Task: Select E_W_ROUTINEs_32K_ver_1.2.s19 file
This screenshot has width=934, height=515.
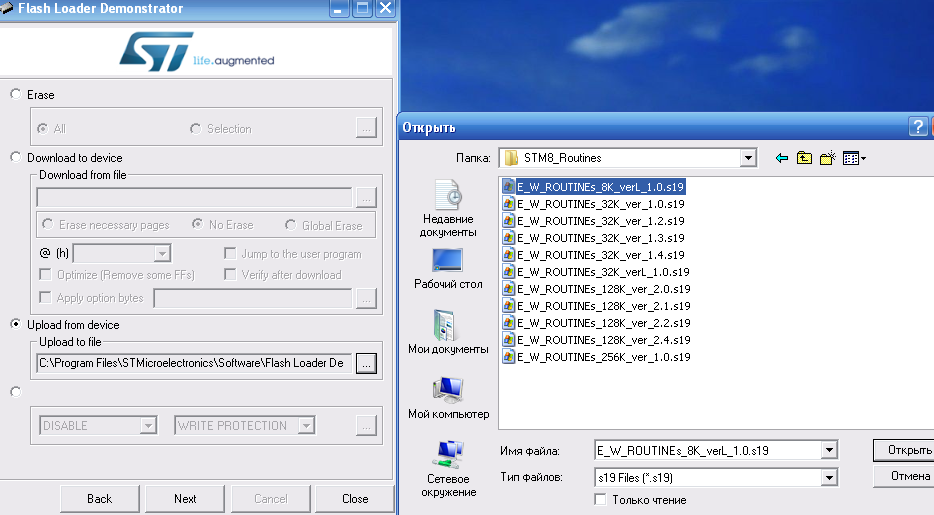Action: (x=600, y=220)
